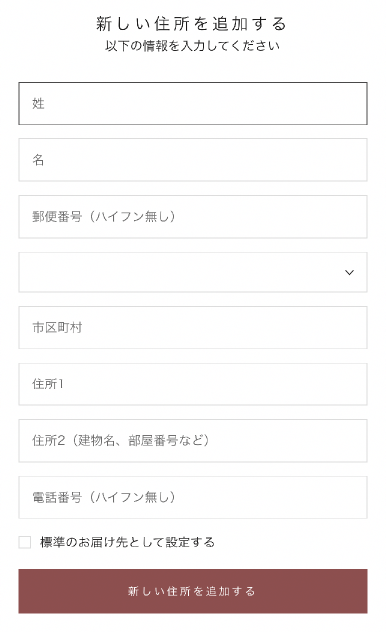
Task: Click the 電話番号(ハイフン無し) phone field
Action: (x=193, y=497)
